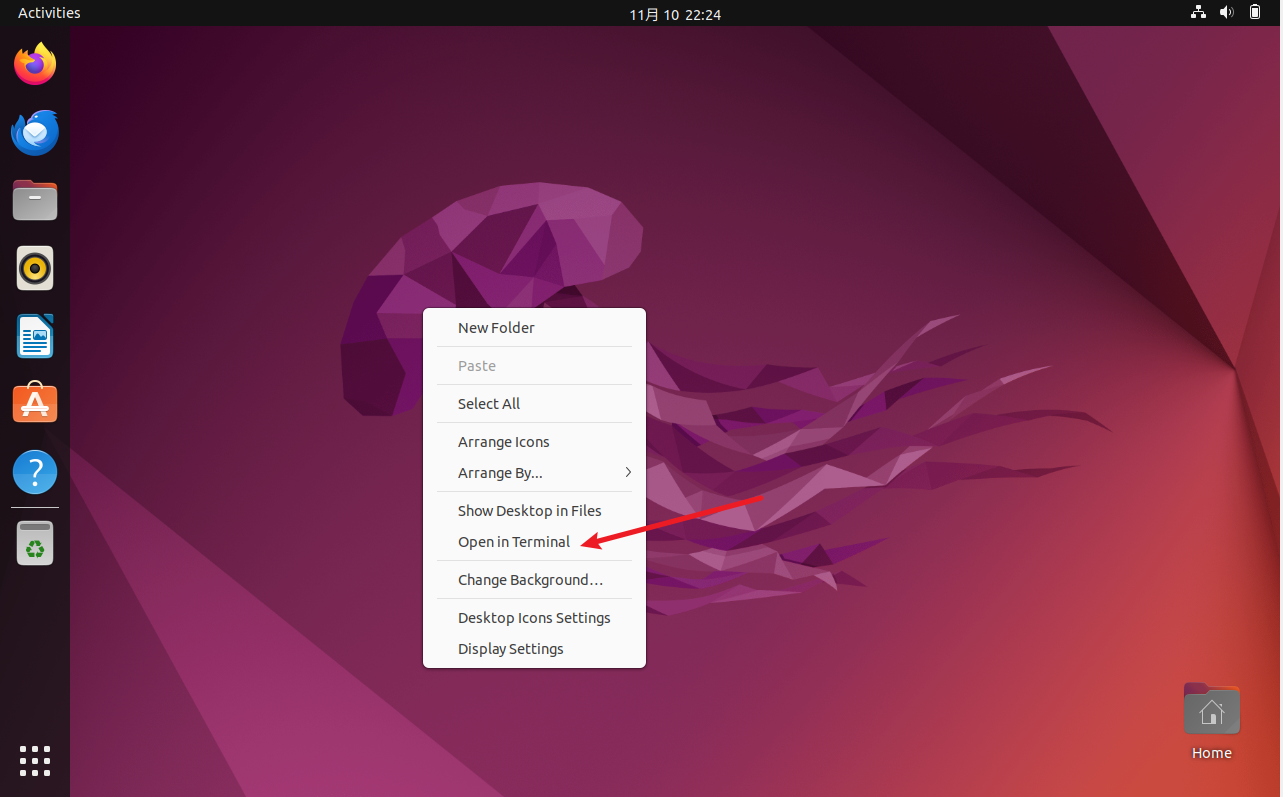This screenshot has height=797, width=1283.
Task: Open Desktop Icons Settings
Action: tap(534, 618)
